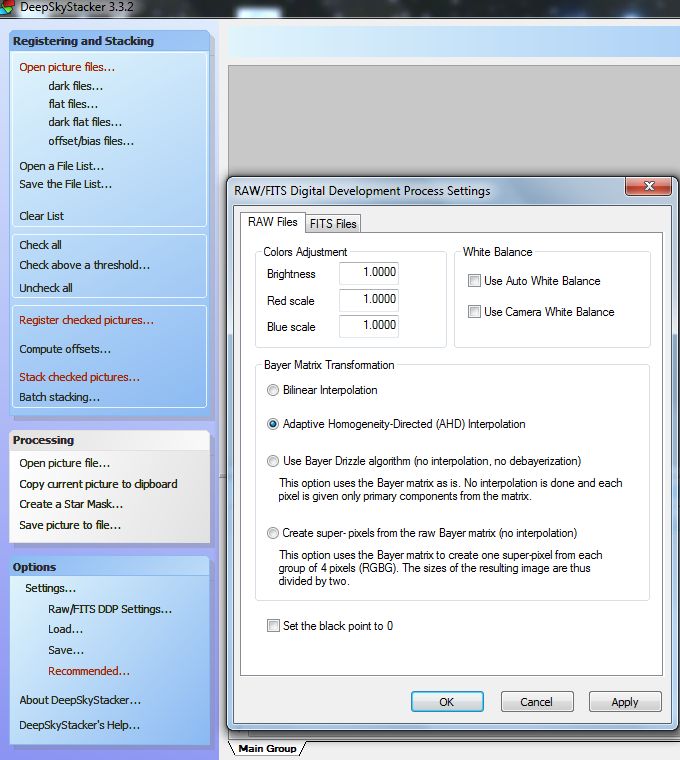Click offset/bias files link
Image resolution: width=680 pixels, height=760 pixels.
point(91,141)
